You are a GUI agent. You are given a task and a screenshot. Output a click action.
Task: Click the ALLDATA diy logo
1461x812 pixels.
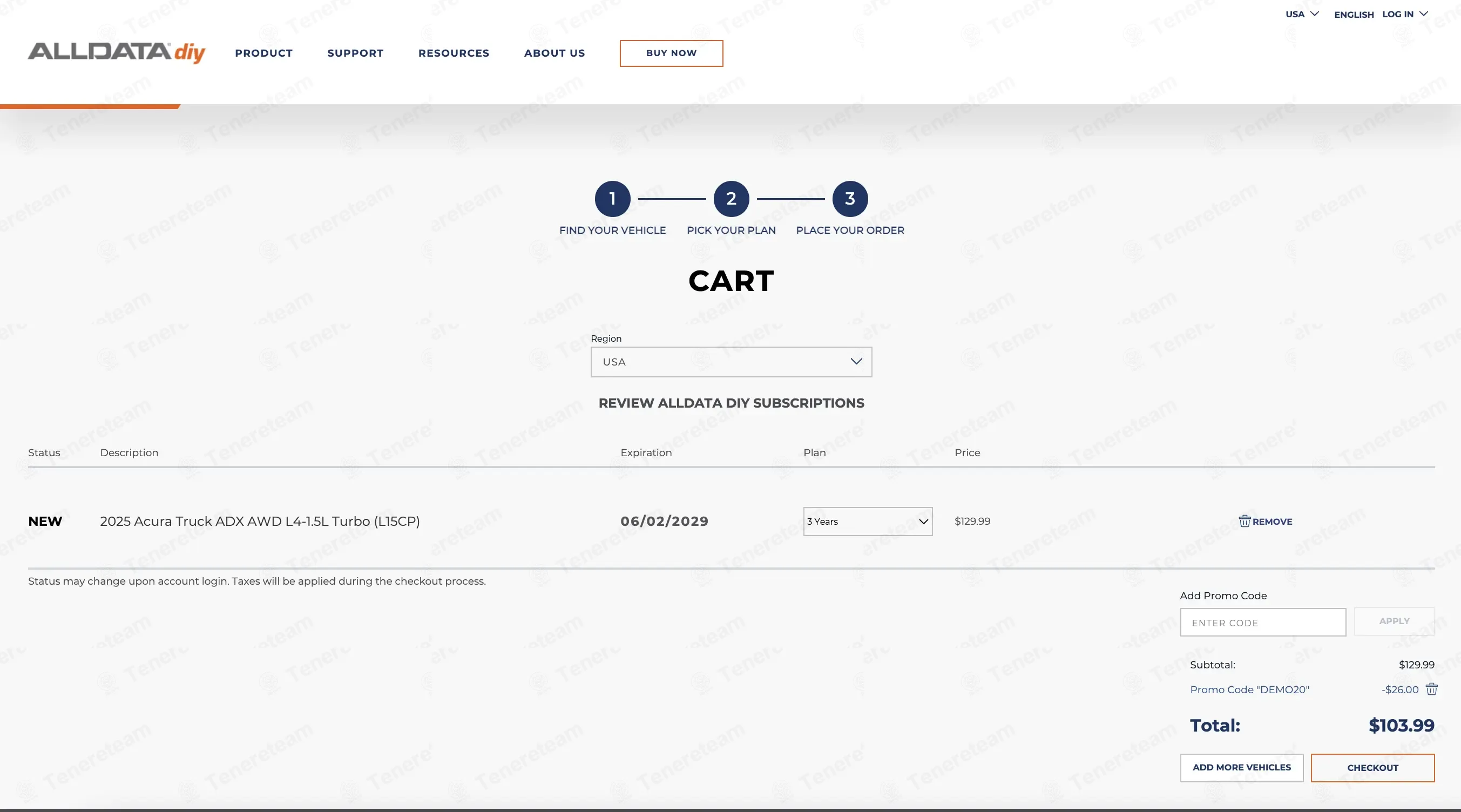[116, 53]
